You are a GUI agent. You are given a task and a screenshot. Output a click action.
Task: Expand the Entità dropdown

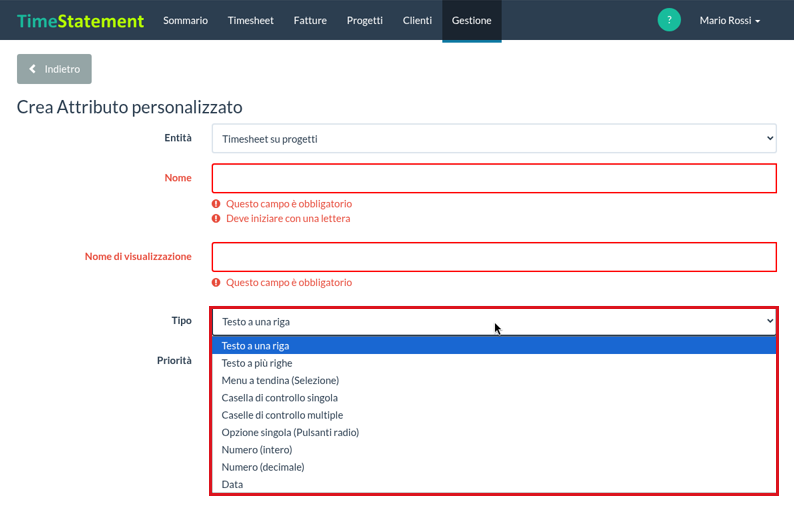(494, 138)
